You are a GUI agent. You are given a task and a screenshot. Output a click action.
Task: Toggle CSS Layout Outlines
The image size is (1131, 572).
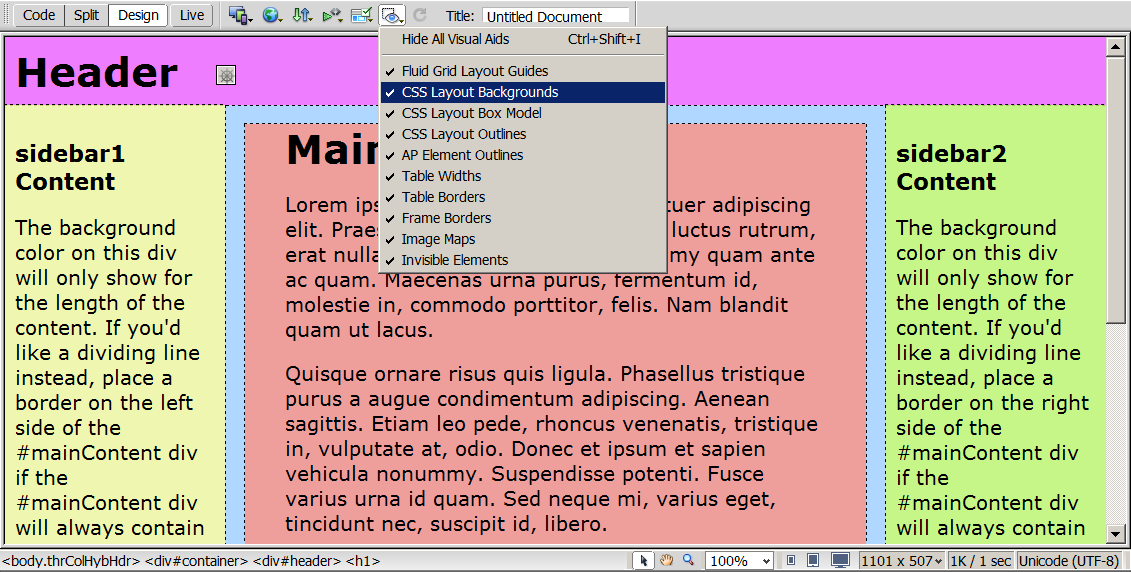click(522, 133)
